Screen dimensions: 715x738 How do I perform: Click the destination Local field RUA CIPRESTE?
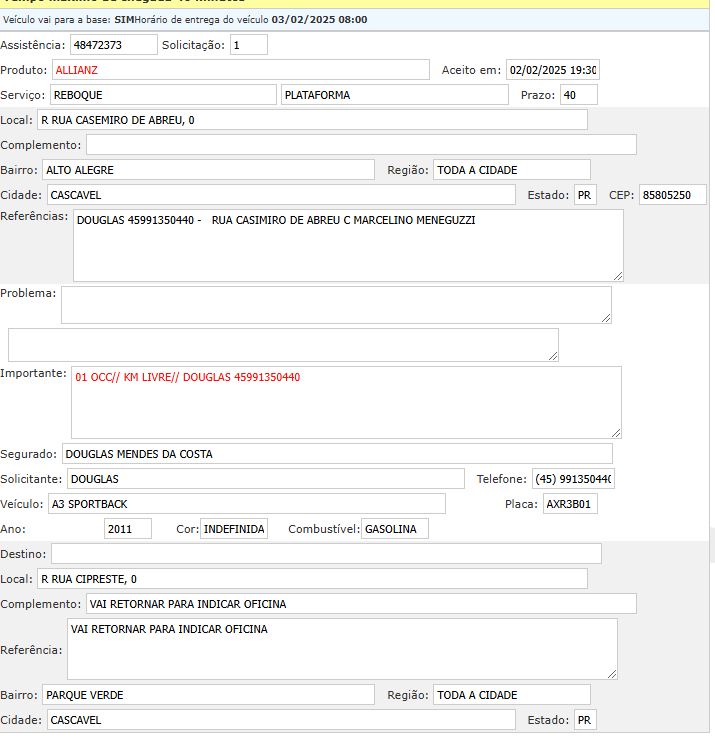point(313,578)
